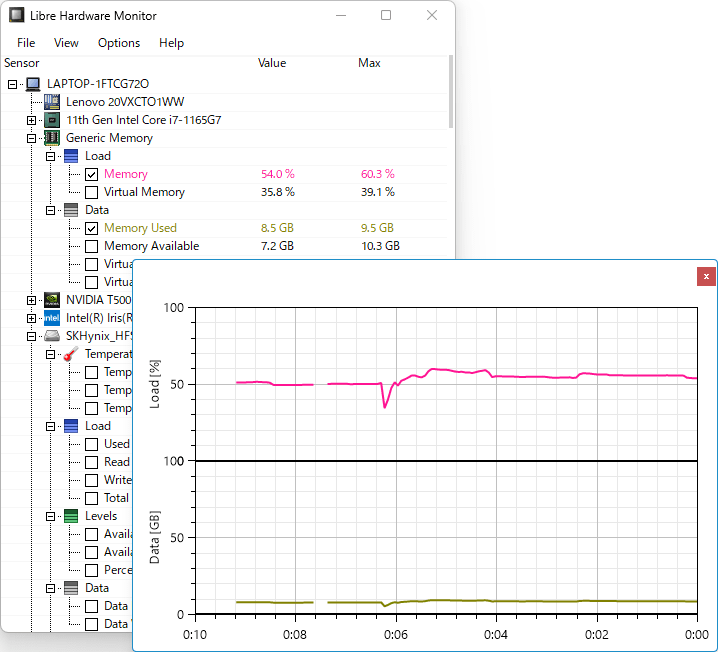This screenshot has width=718, height=652.
Task: Select the Memory Available 7.2 GB value
Action: pos(277,246)
